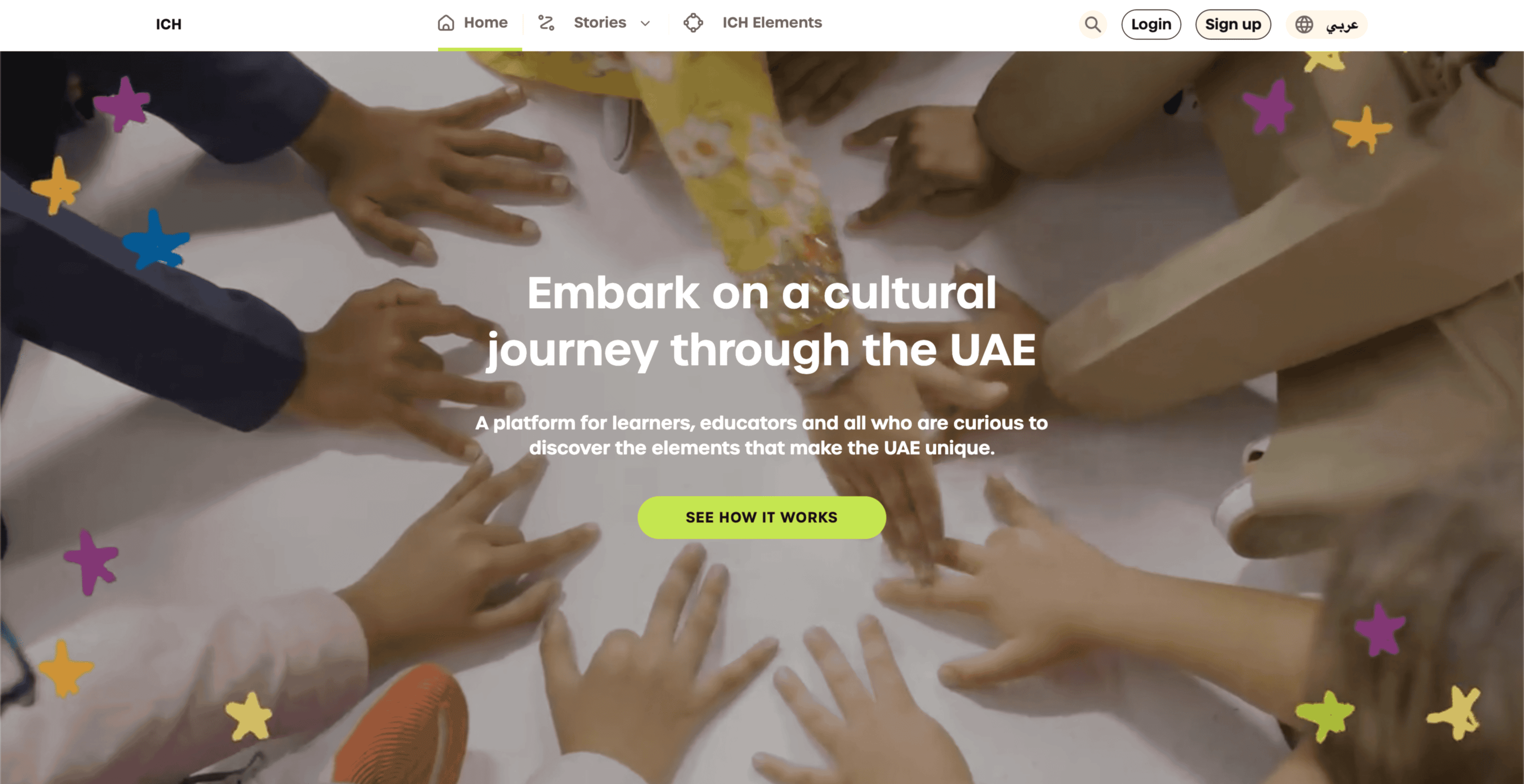Click the platform description subtitle text
The image size is (1524, 784).
pos(762,435)
